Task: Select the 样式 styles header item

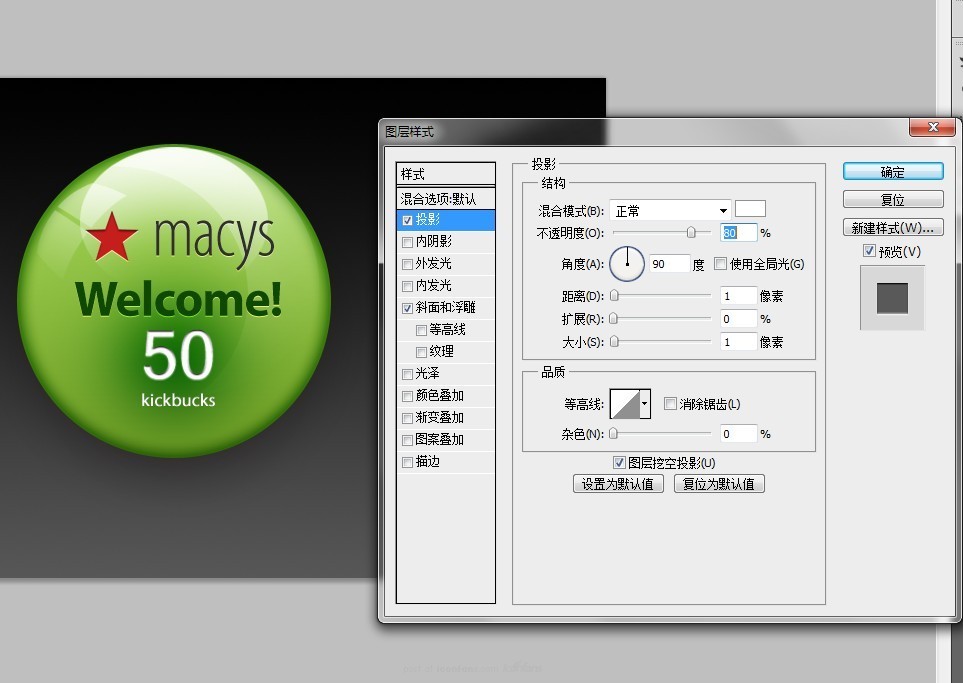Action: point(446,174)
